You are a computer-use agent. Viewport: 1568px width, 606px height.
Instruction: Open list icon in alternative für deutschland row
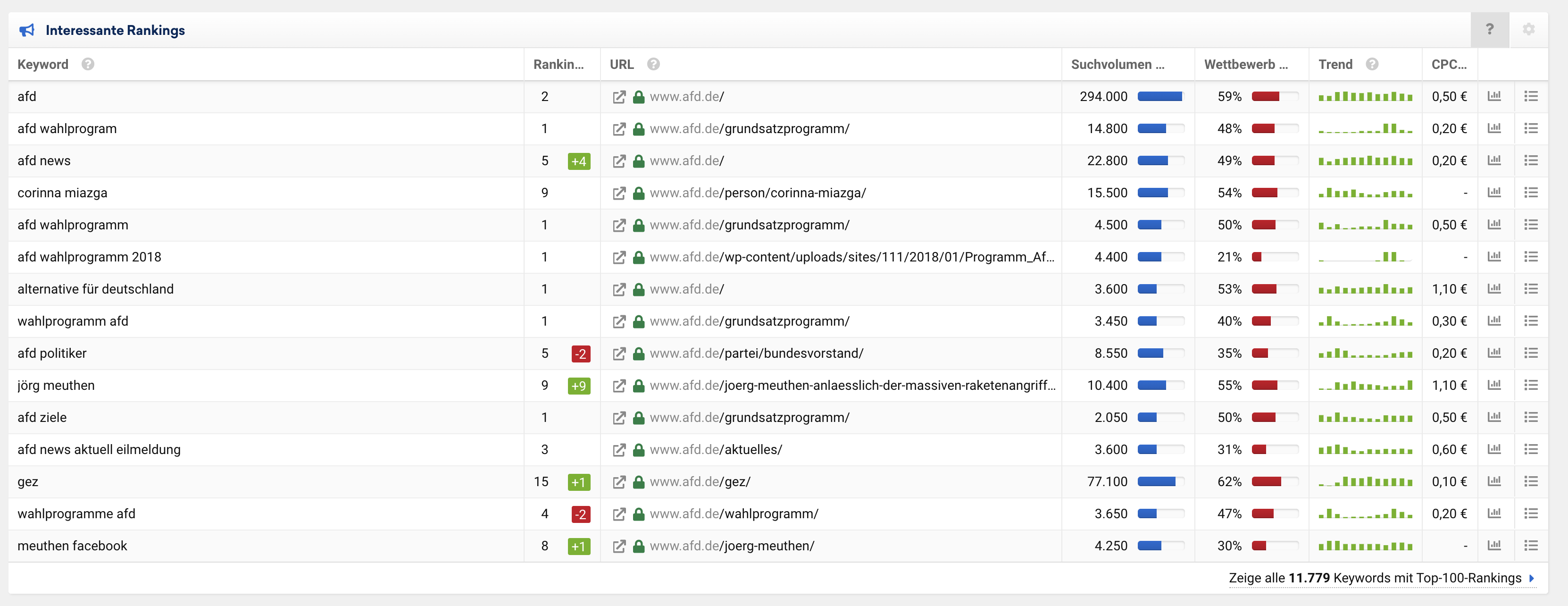coord(1531,289)
